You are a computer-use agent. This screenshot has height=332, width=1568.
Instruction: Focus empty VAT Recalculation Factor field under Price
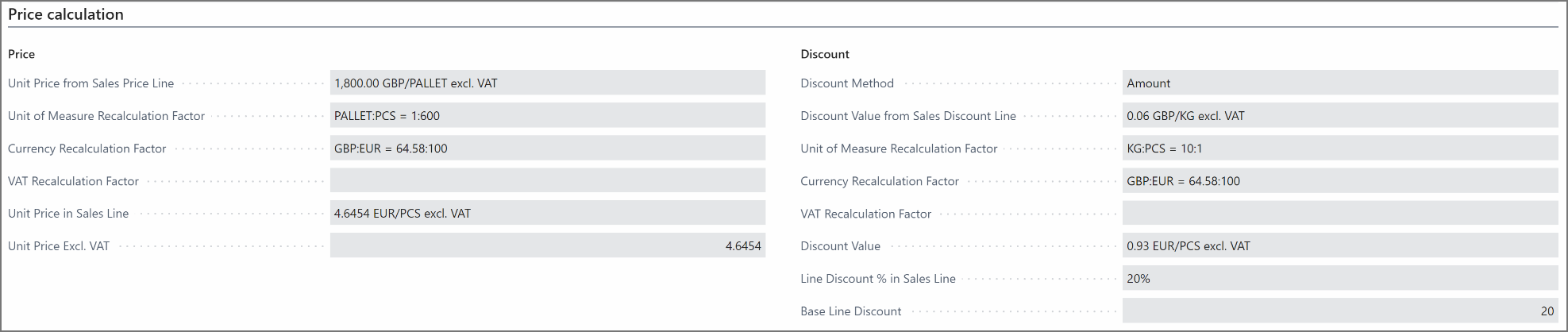click(547, 181)
